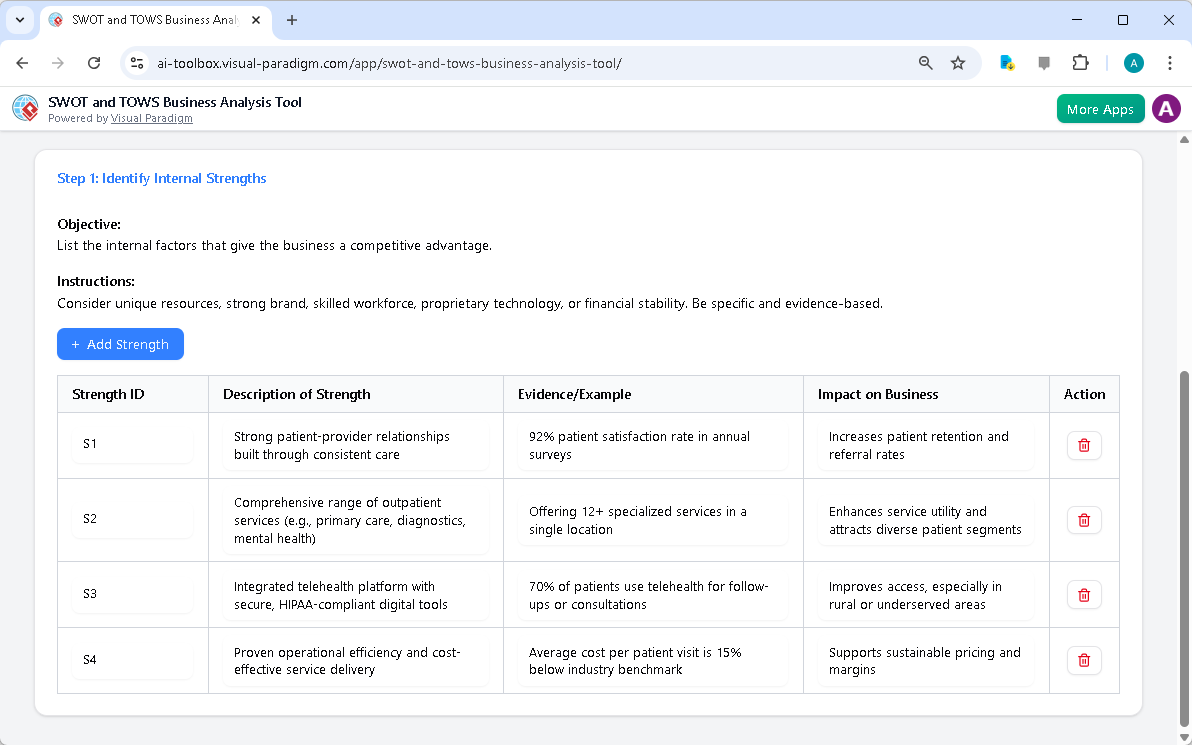
Task: Reload the page using the refresh icon
Action: (x=94, y=62)
